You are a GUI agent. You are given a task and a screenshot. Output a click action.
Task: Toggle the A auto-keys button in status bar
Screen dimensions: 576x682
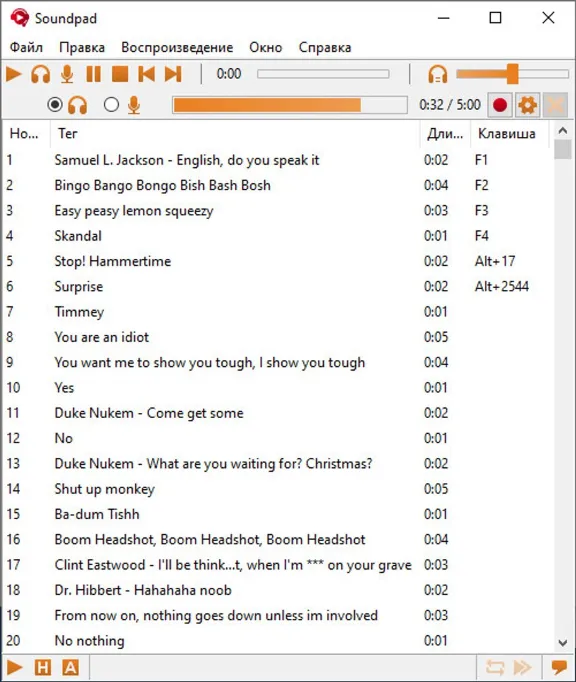[70, 667]
